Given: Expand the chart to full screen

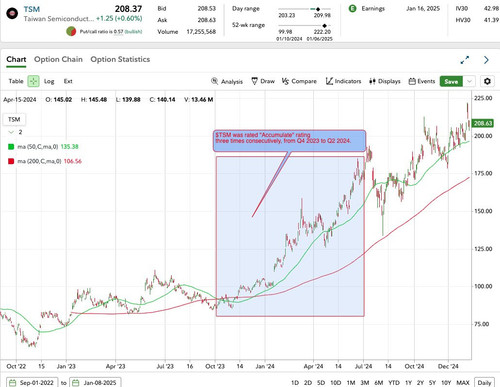Looking at the screenshot, I should [x=465, y=60].
